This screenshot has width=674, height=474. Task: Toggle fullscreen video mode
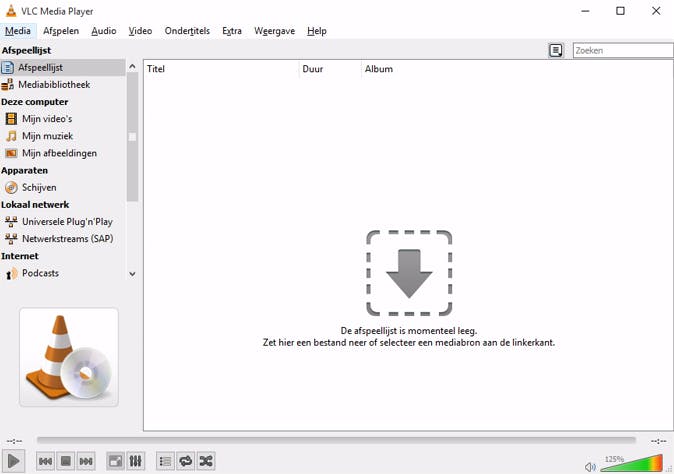115,462
